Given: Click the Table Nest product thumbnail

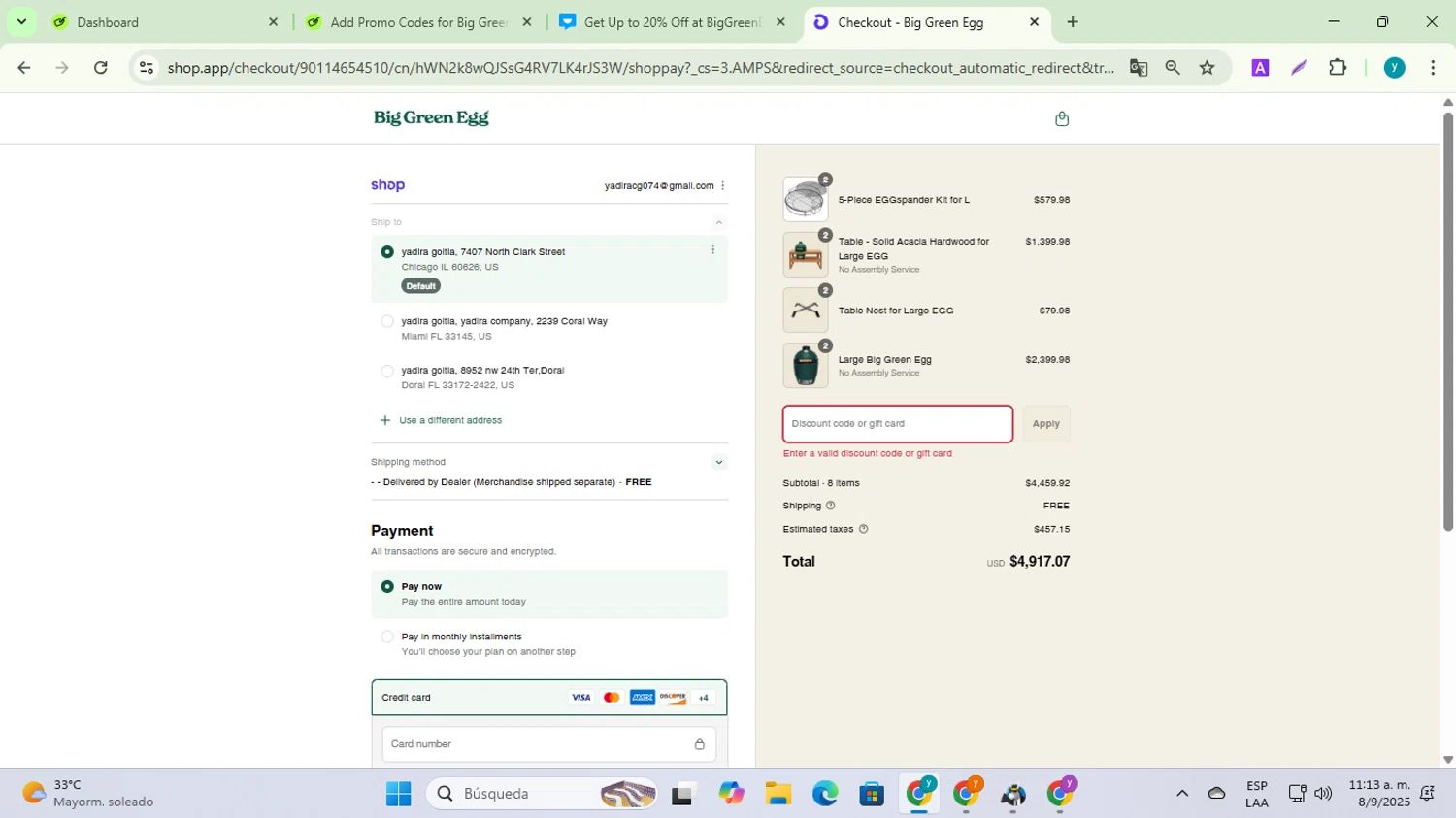Looking at the screenshot, I should tap(806, 311).
